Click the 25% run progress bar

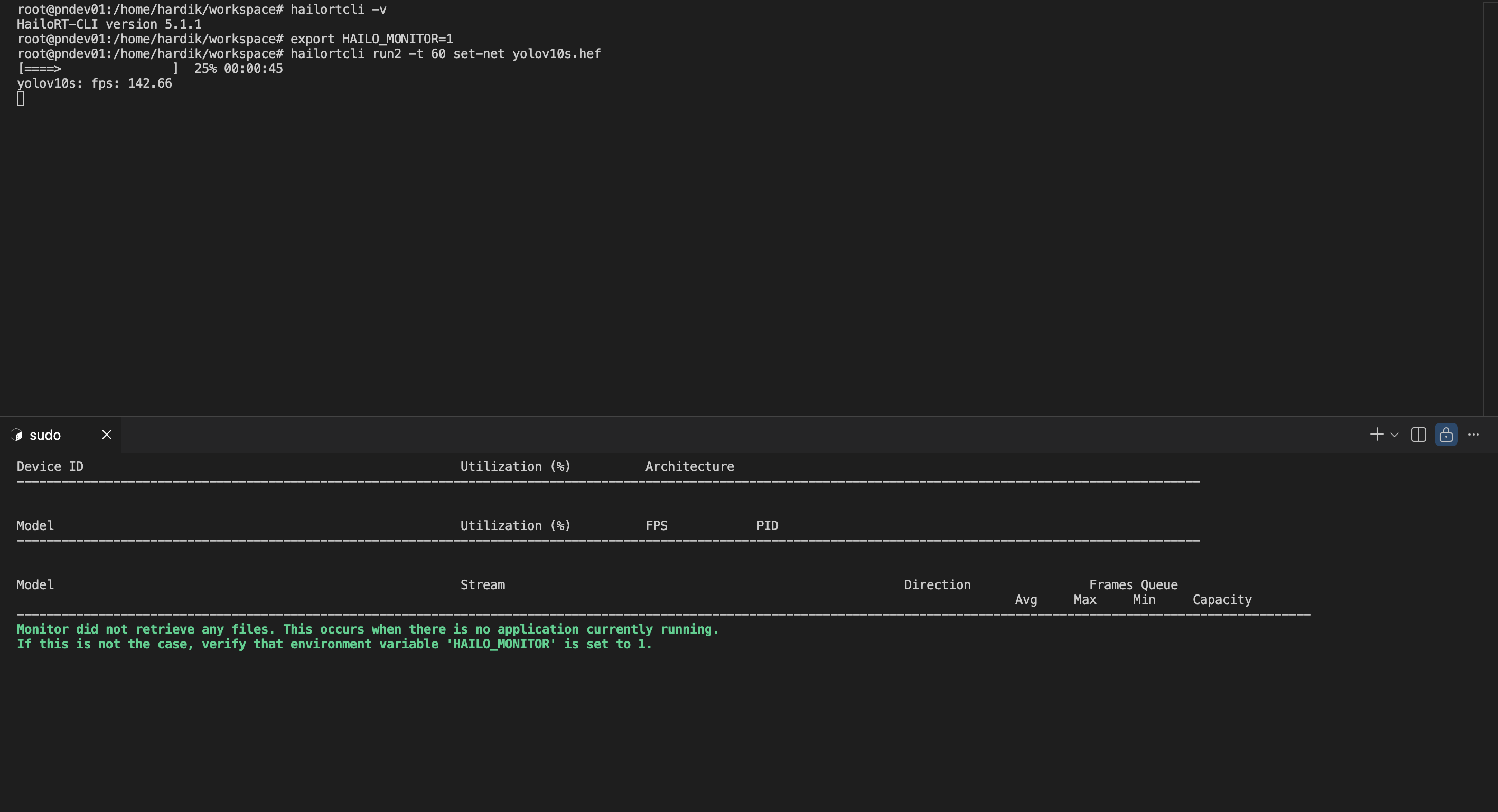point(98,69)
